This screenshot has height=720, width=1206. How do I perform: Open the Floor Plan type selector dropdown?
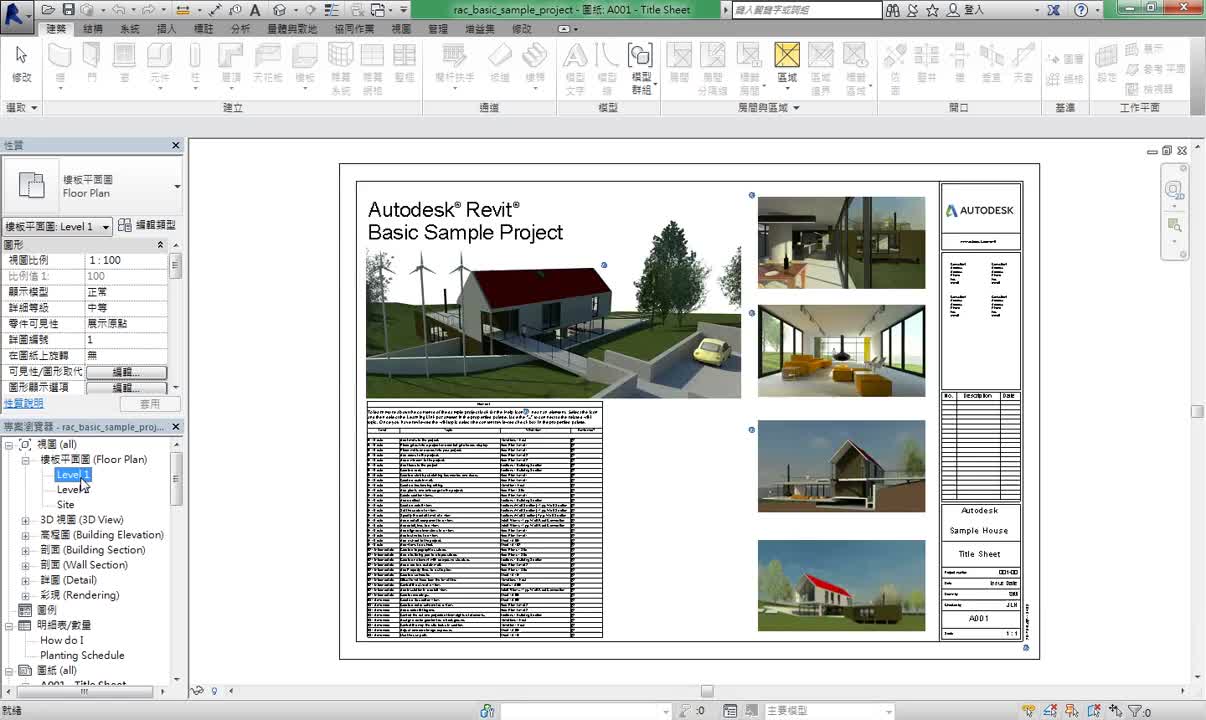pos(177,186)
